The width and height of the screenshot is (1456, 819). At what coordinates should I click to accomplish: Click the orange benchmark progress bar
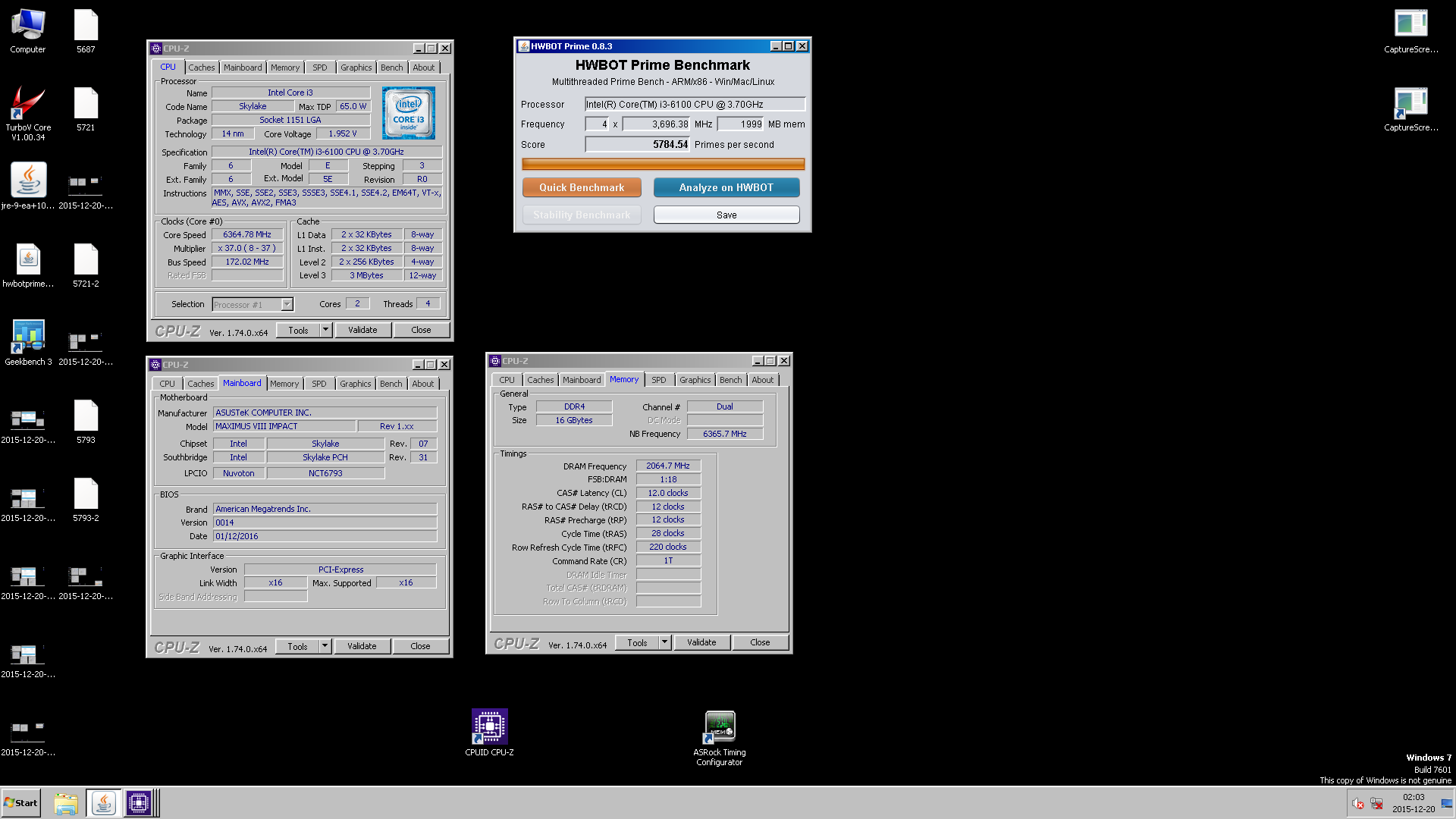coord(663,164)
